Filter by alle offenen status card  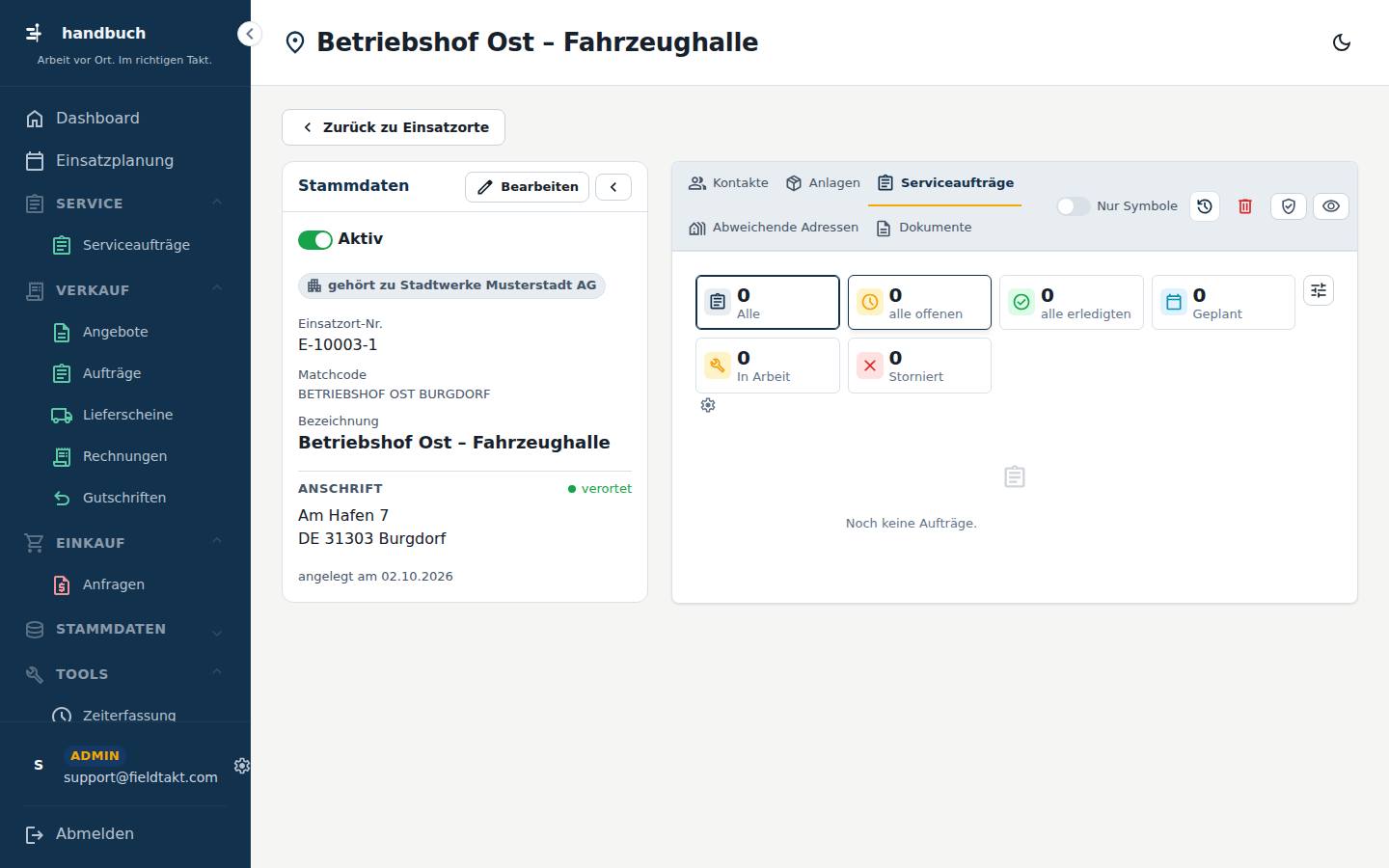click(919, 303)
